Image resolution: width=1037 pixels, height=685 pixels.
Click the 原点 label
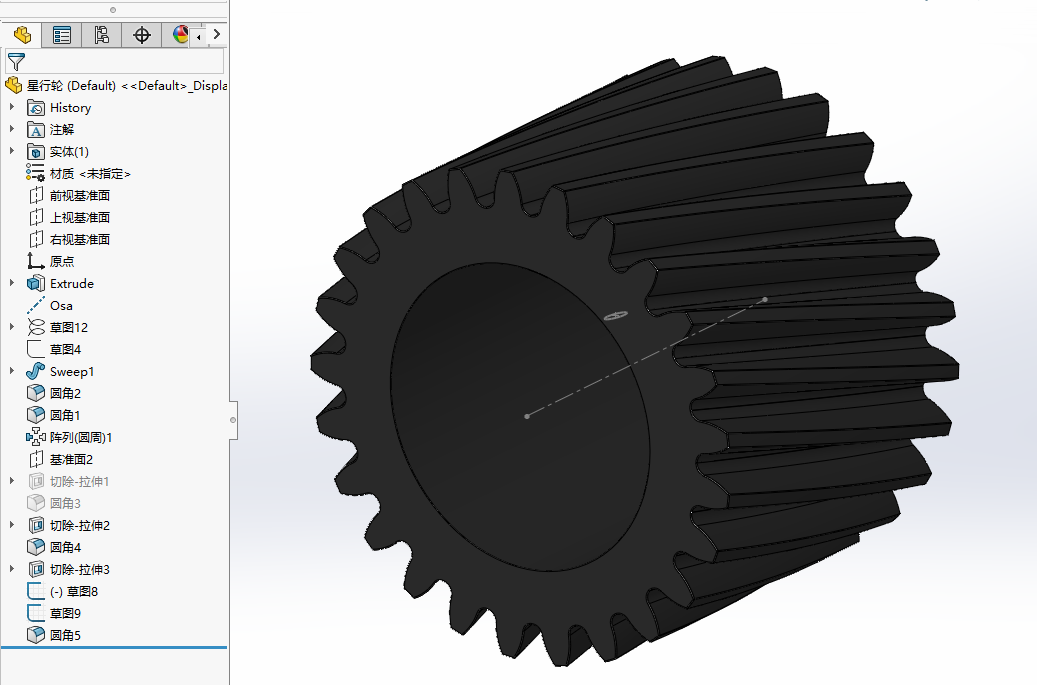click(62, 261)
